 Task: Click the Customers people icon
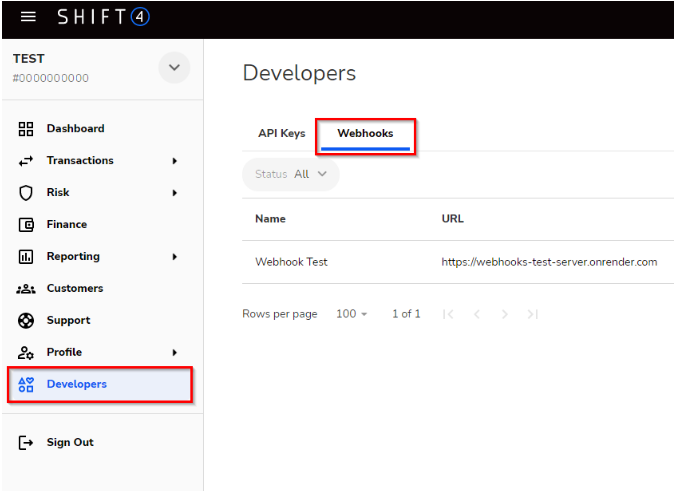27,289
